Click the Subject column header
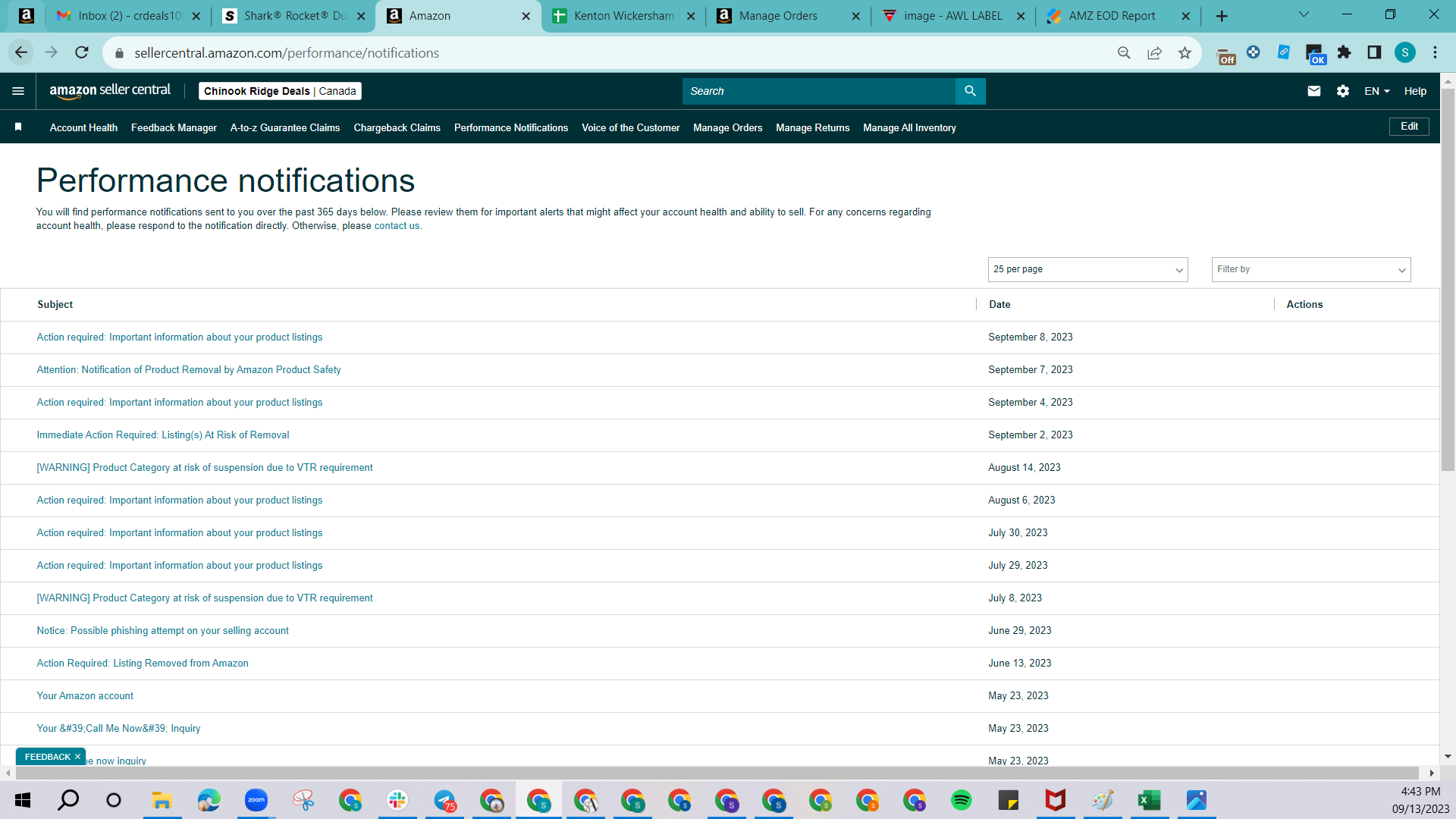 pyautogui.click(x=55, y=305)
